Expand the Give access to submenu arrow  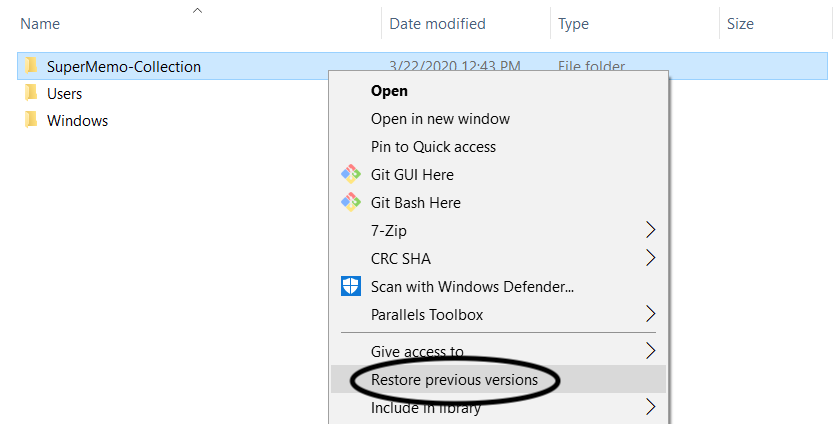(x=650, y=351)
